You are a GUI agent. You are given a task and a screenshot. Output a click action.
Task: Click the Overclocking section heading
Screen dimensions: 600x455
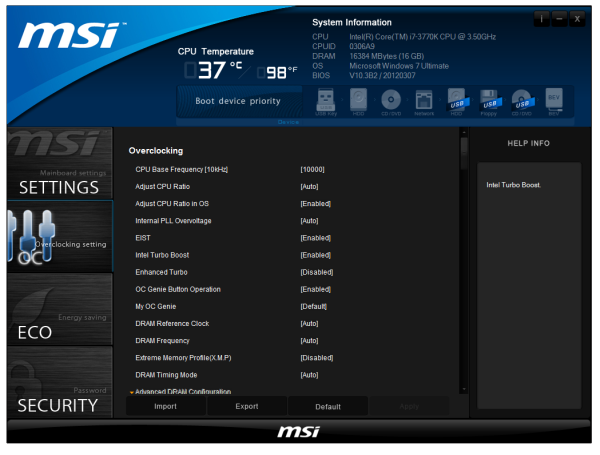click(156, 151)
